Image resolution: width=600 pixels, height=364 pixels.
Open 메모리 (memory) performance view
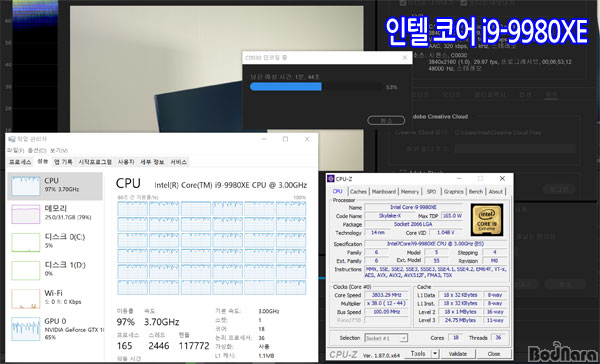tap(55, 214)
